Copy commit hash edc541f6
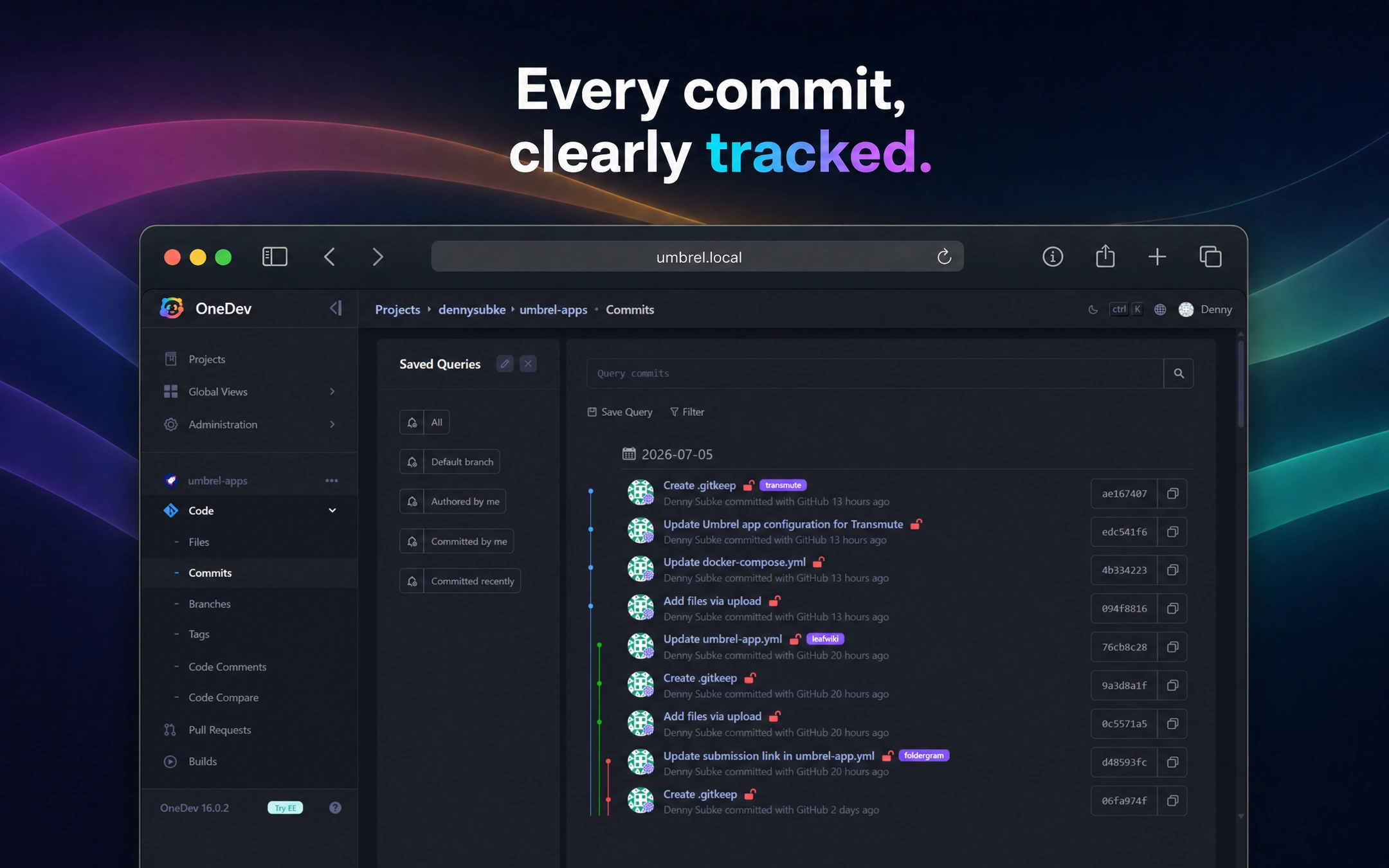1389x868 pixels. point(1172,532)
